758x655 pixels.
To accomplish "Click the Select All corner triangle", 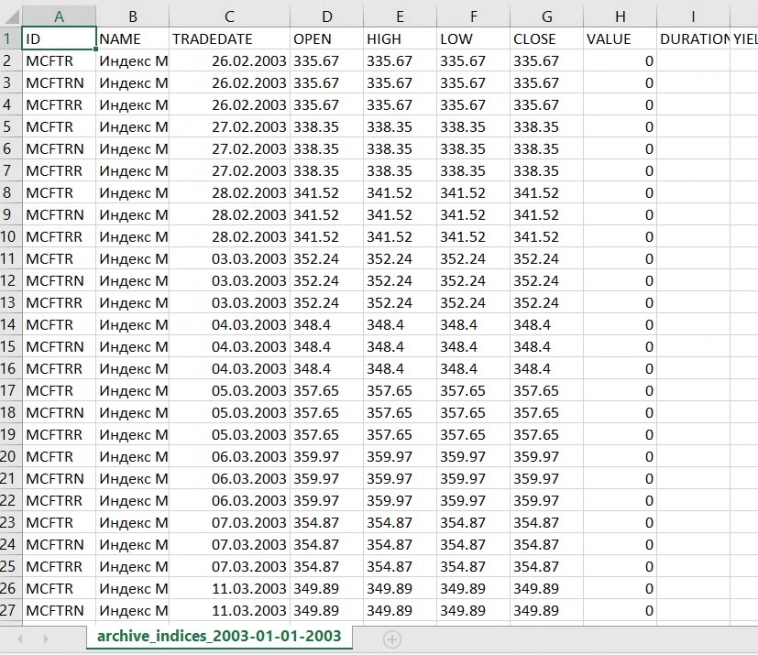I will pyautogui.click(x=10, y=16).
